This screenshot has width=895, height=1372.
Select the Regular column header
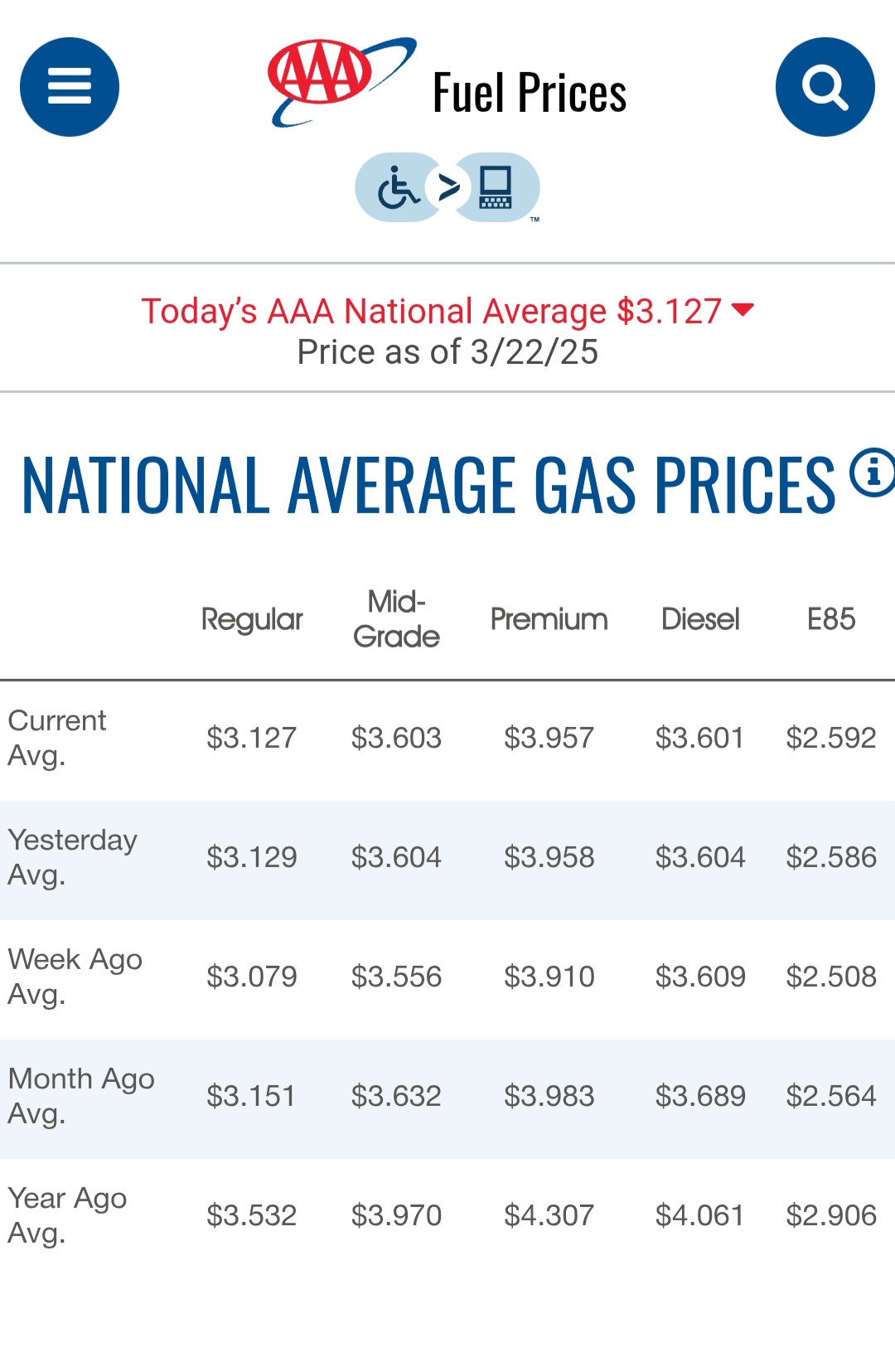252,619
